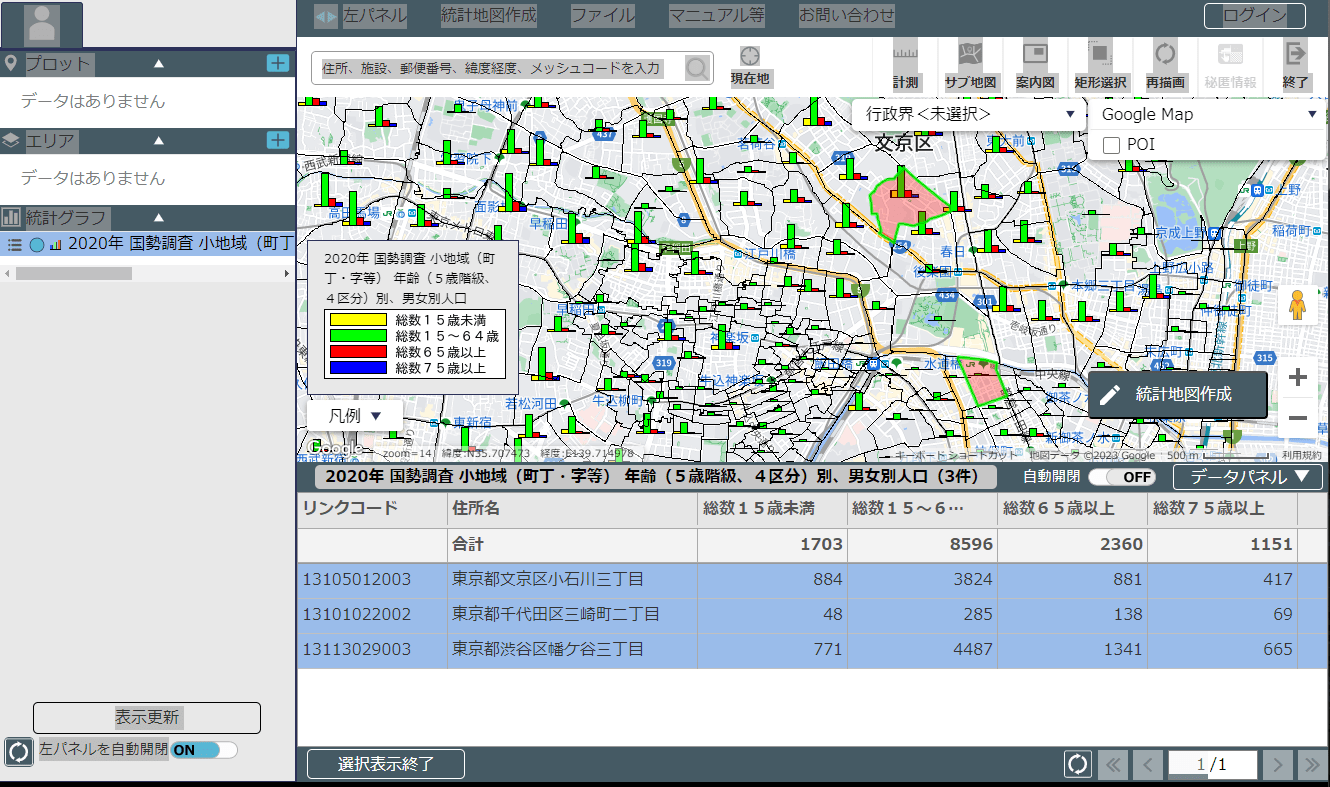Expand the 凡例 legend dropdown
The height and width of the screenshot is (787, 1330).
click(x=355, y=415)
